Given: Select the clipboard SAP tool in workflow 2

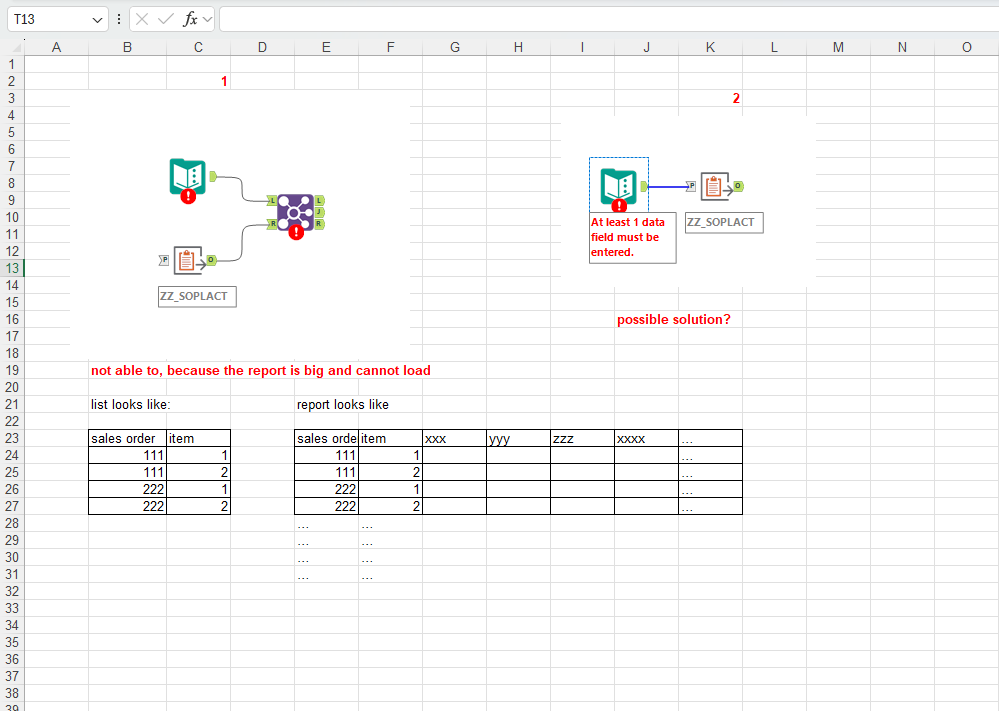Looking at the screenshot, I should pyautogui.click(x=715, y=186).
